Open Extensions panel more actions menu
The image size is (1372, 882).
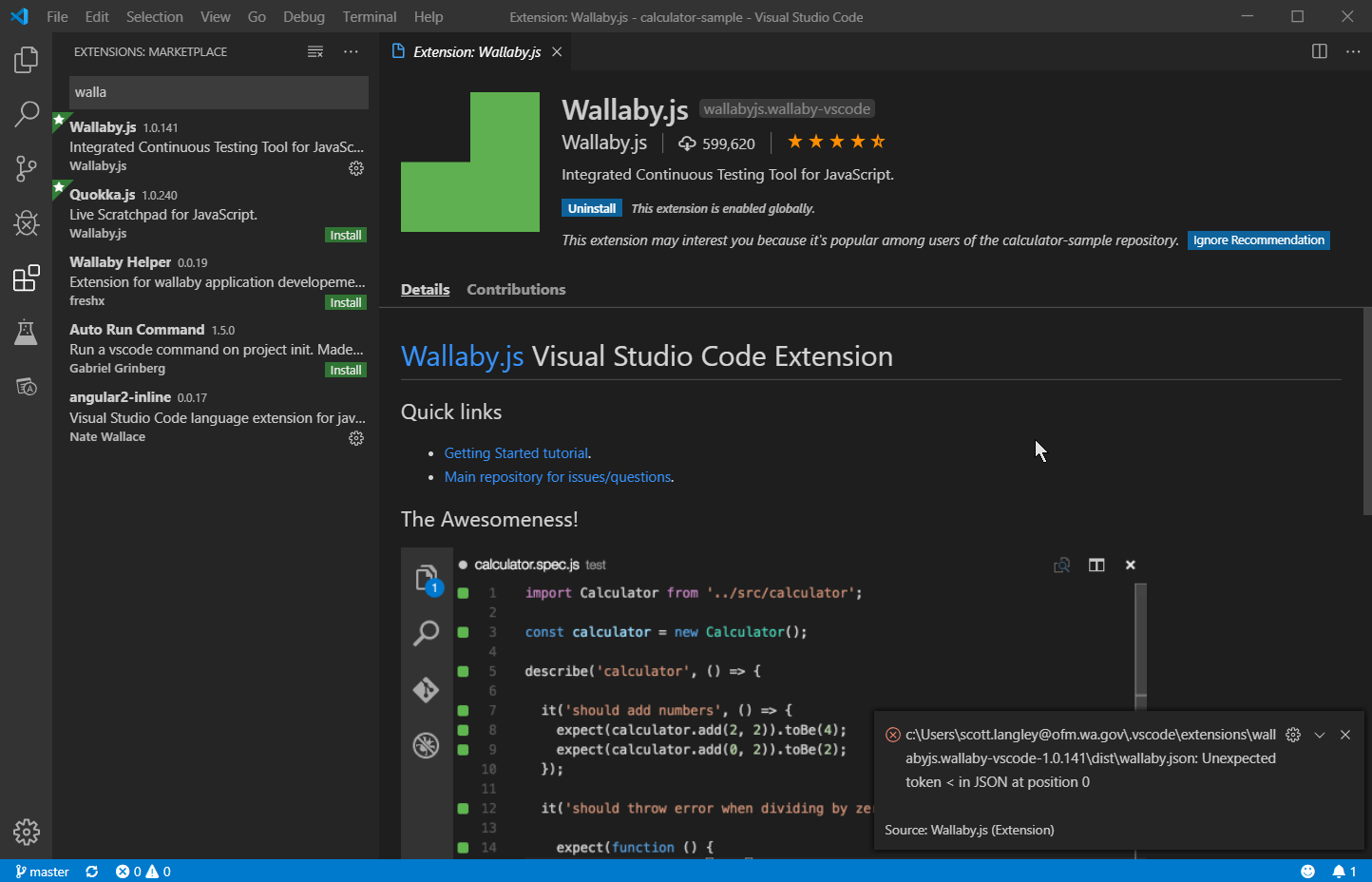[x=351, y=51]
